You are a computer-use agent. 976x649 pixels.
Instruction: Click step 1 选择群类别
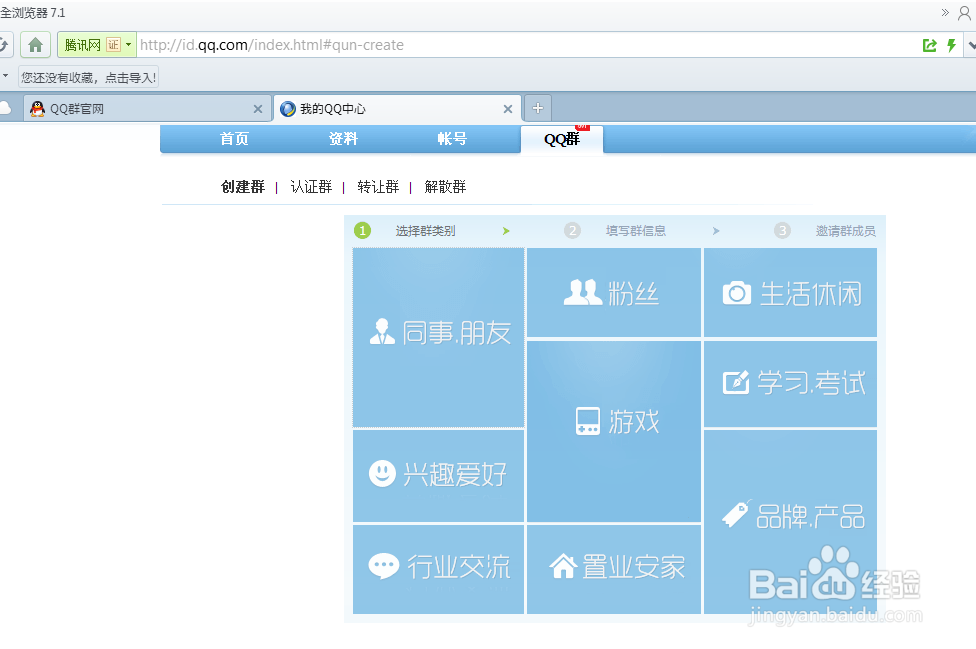[425, 231]
